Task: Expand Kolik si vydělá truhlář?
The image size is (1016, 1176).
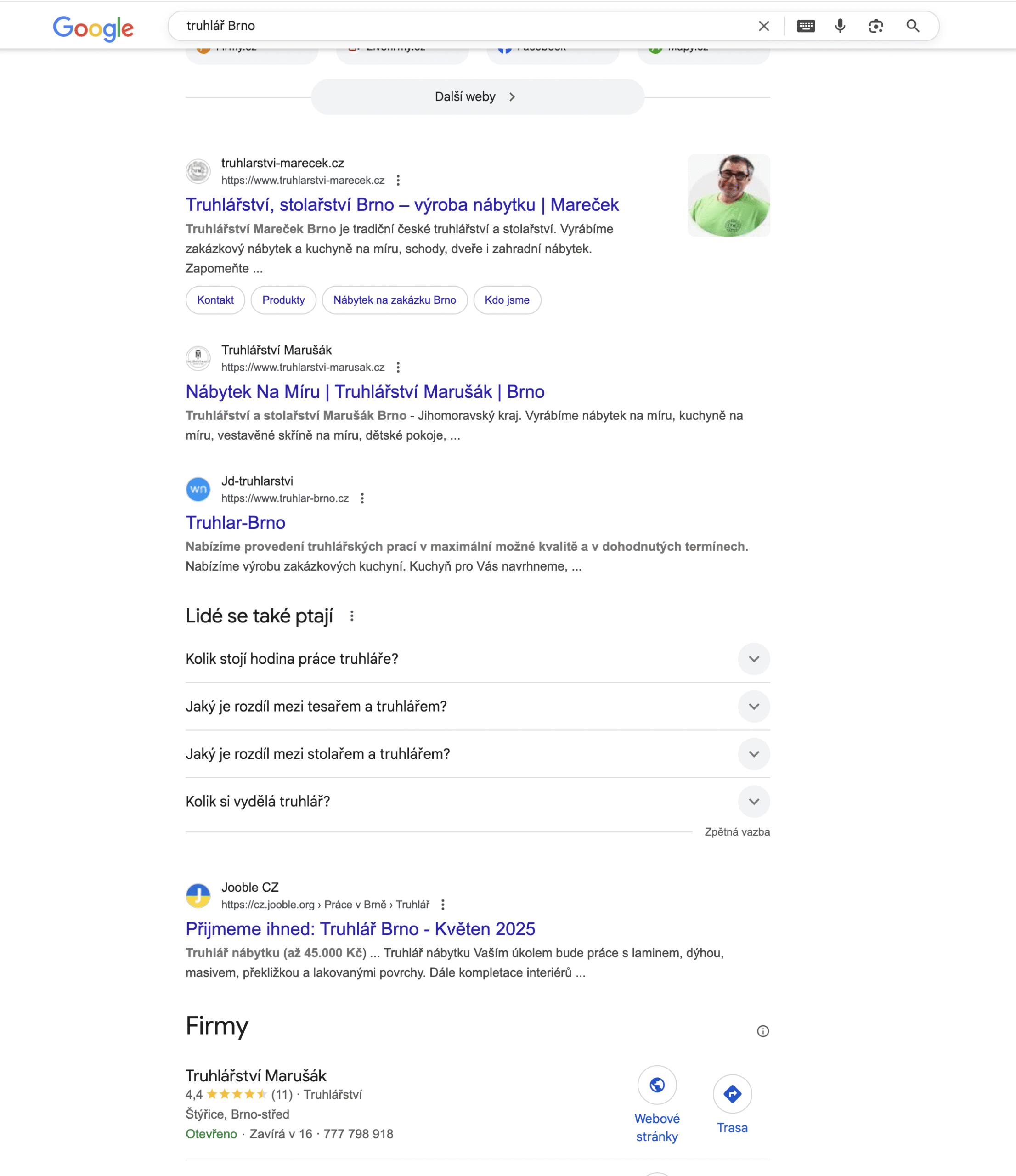Action: 477,801
